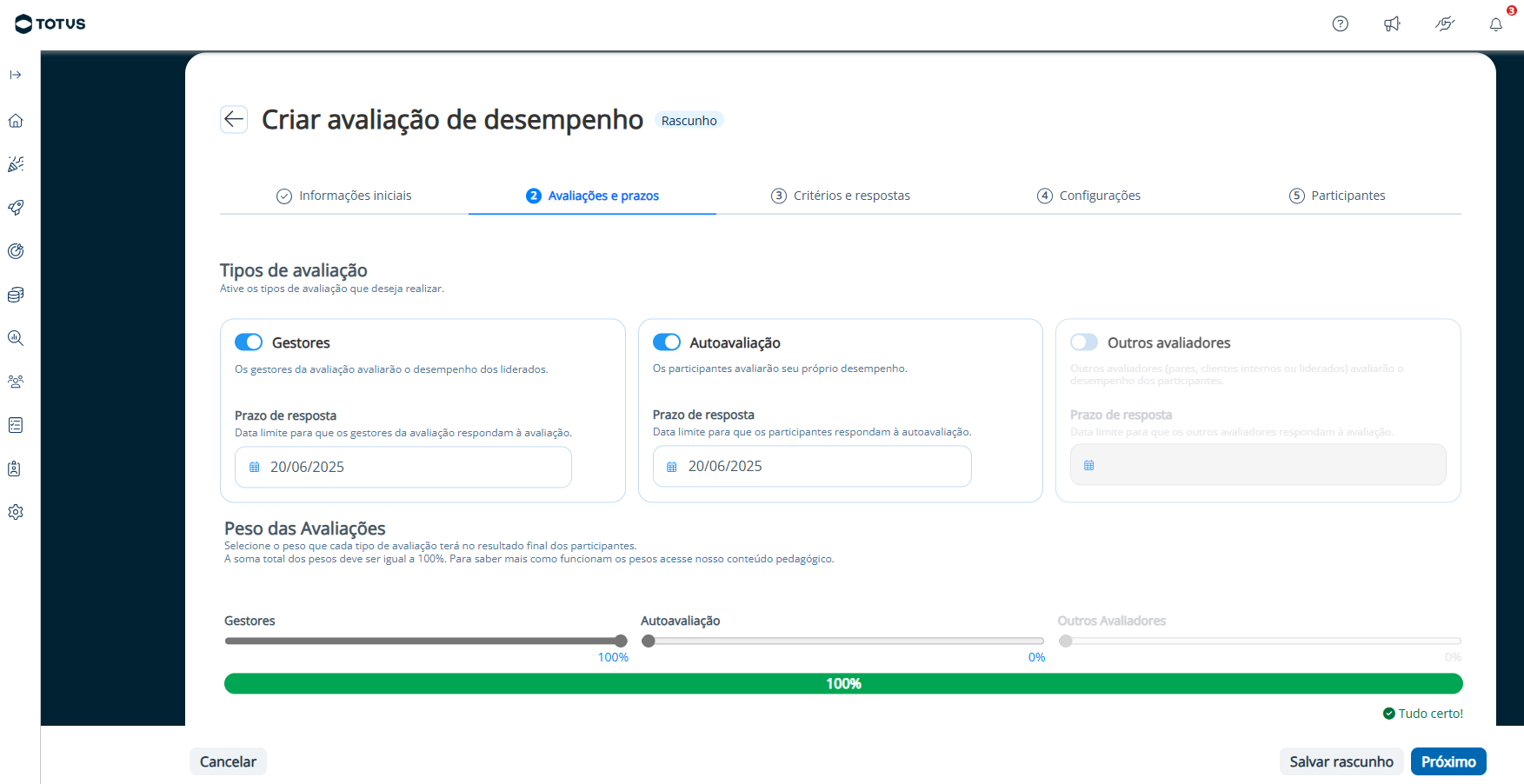Screen dimensions: 1524x784
Task: Open the help question mark icon
Action: click(1340, 24)
